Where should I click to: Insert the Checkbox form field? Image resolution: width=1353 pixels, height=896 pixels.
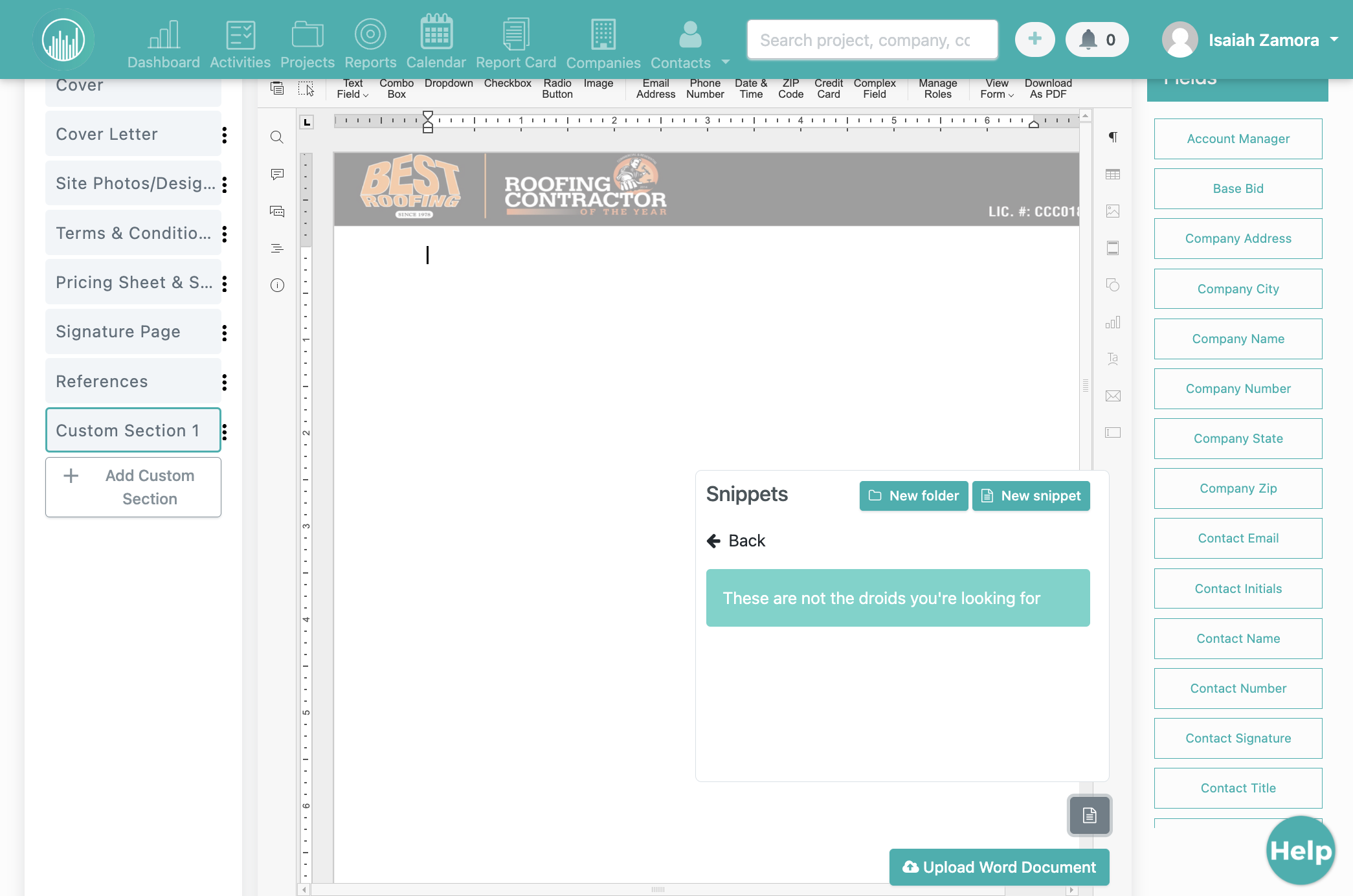[508, 84]
